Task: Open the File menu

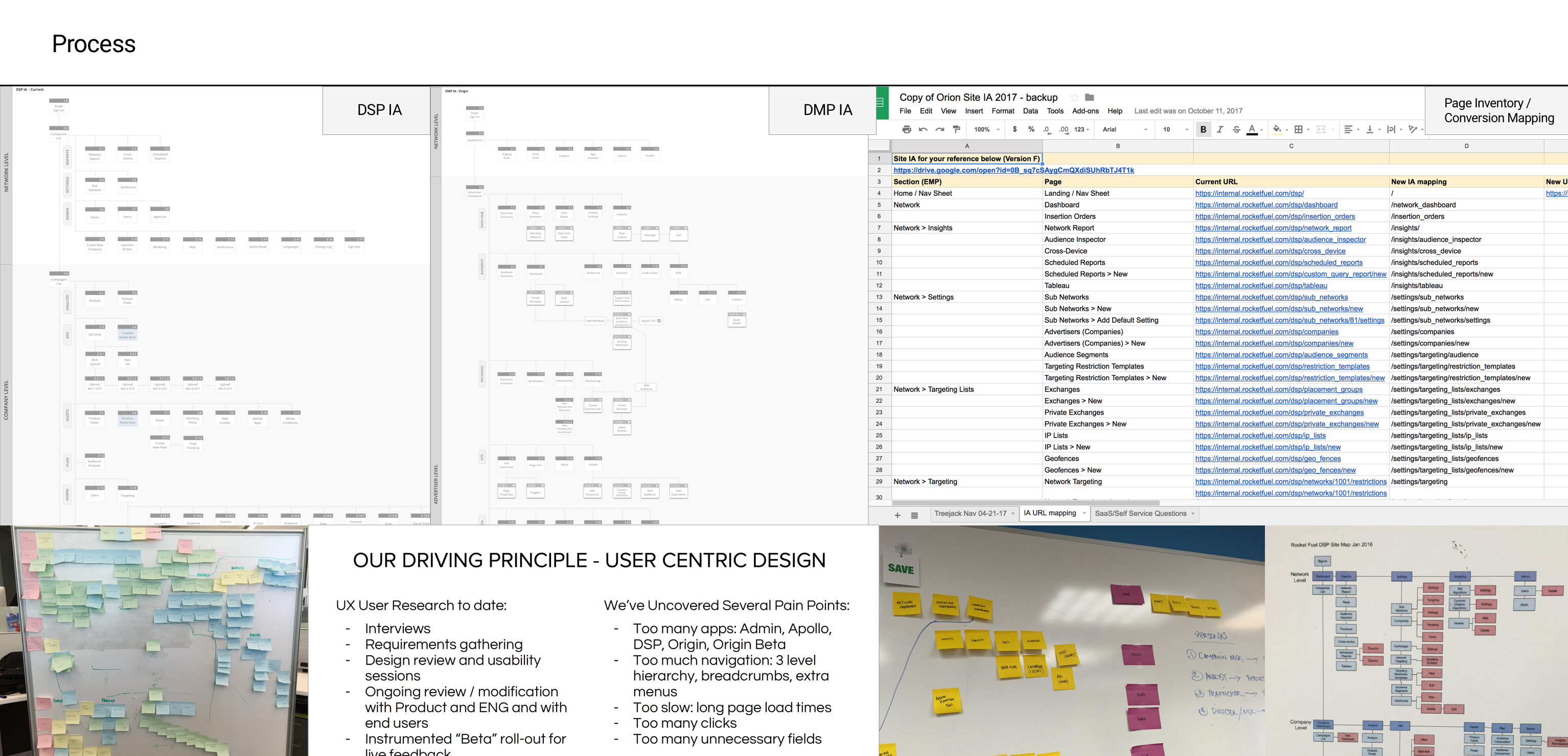Action: click(x=905, y=111)
